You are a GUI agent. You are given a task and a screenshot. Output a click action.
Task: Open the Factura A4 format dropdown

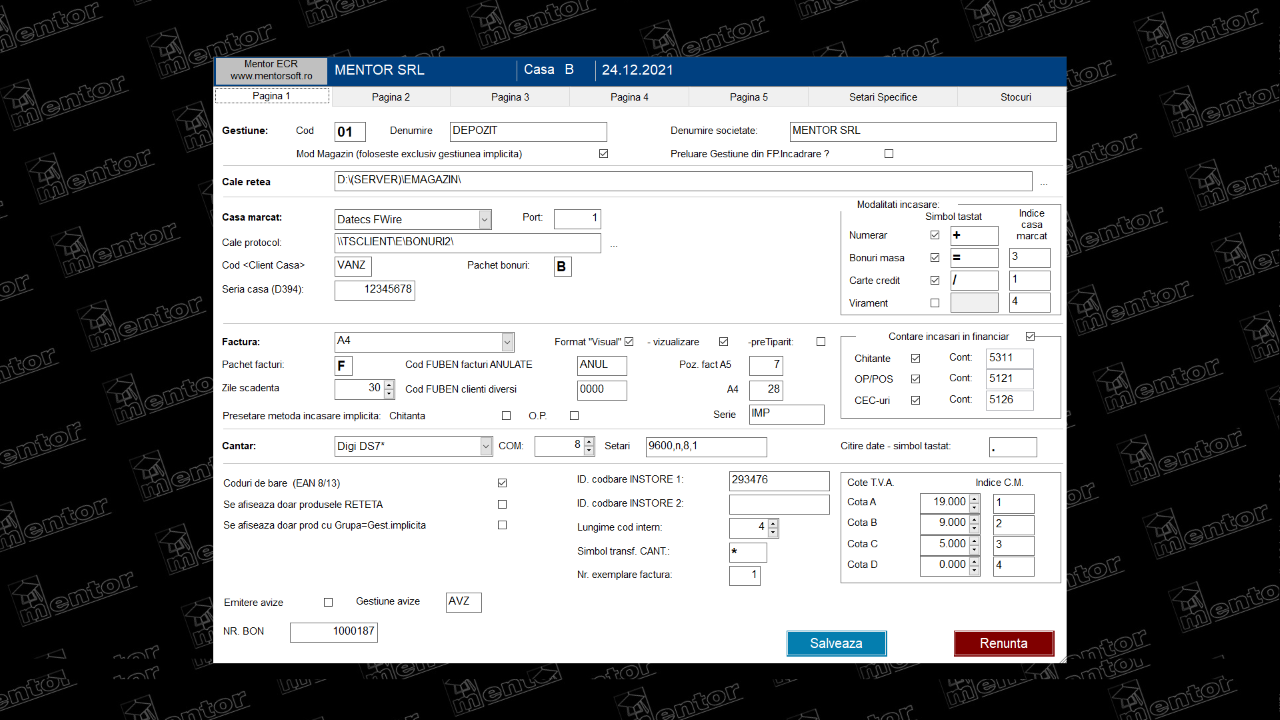click(507, 341)
